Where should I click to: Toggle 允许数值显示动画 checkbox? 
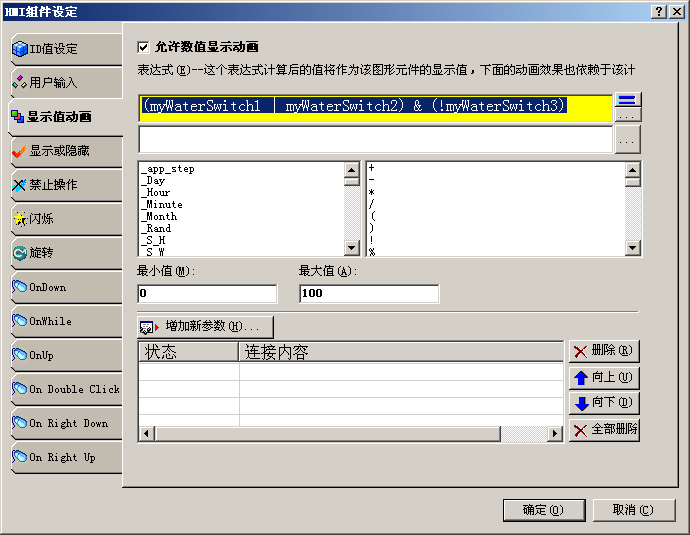(x=143, y=47)
